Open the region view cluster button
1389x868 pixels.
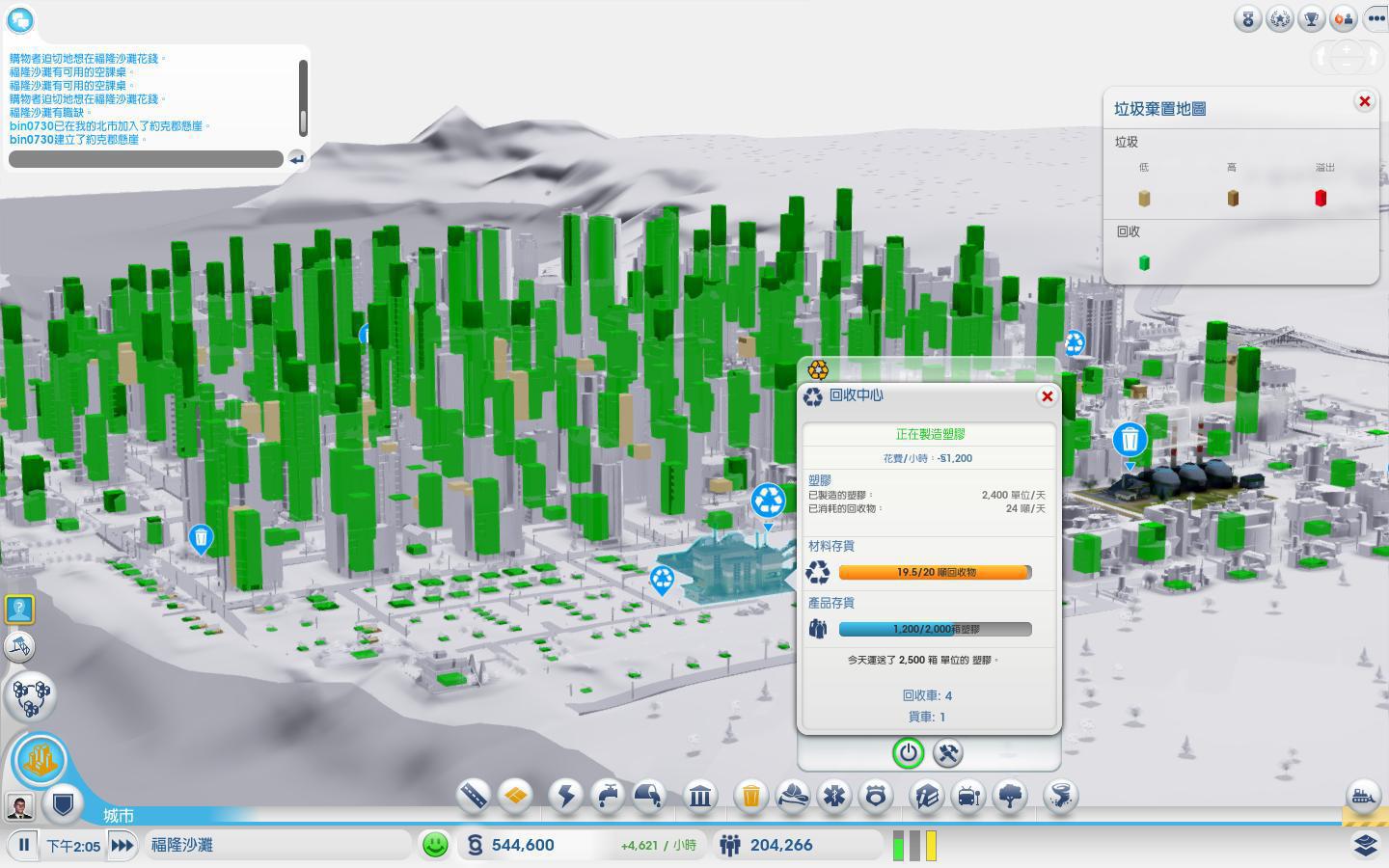click(30, 696)
